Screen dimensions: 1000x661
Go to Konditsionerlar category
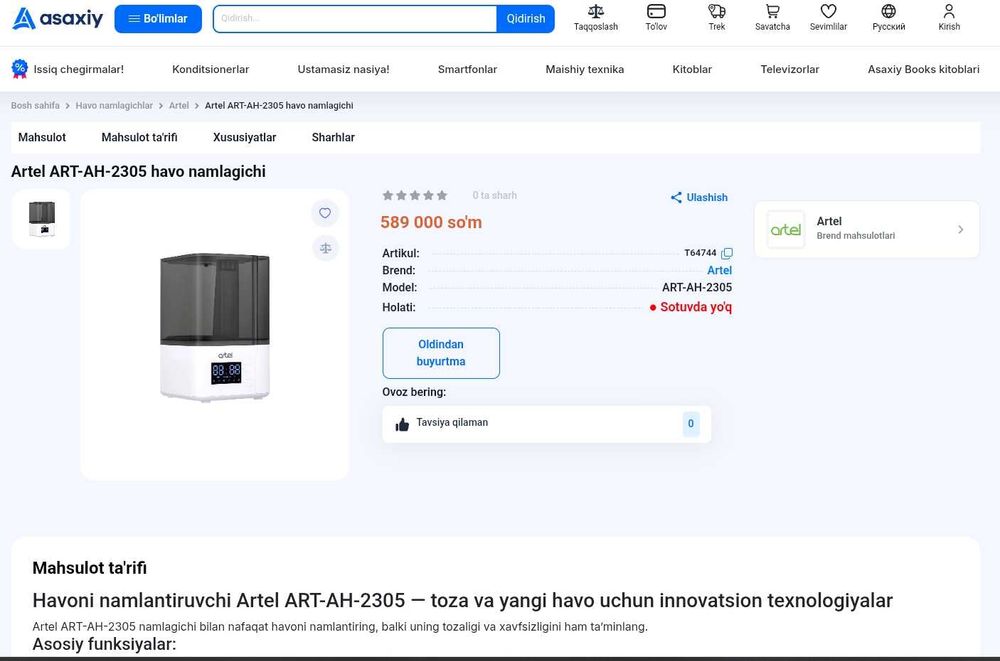point(210,69)
